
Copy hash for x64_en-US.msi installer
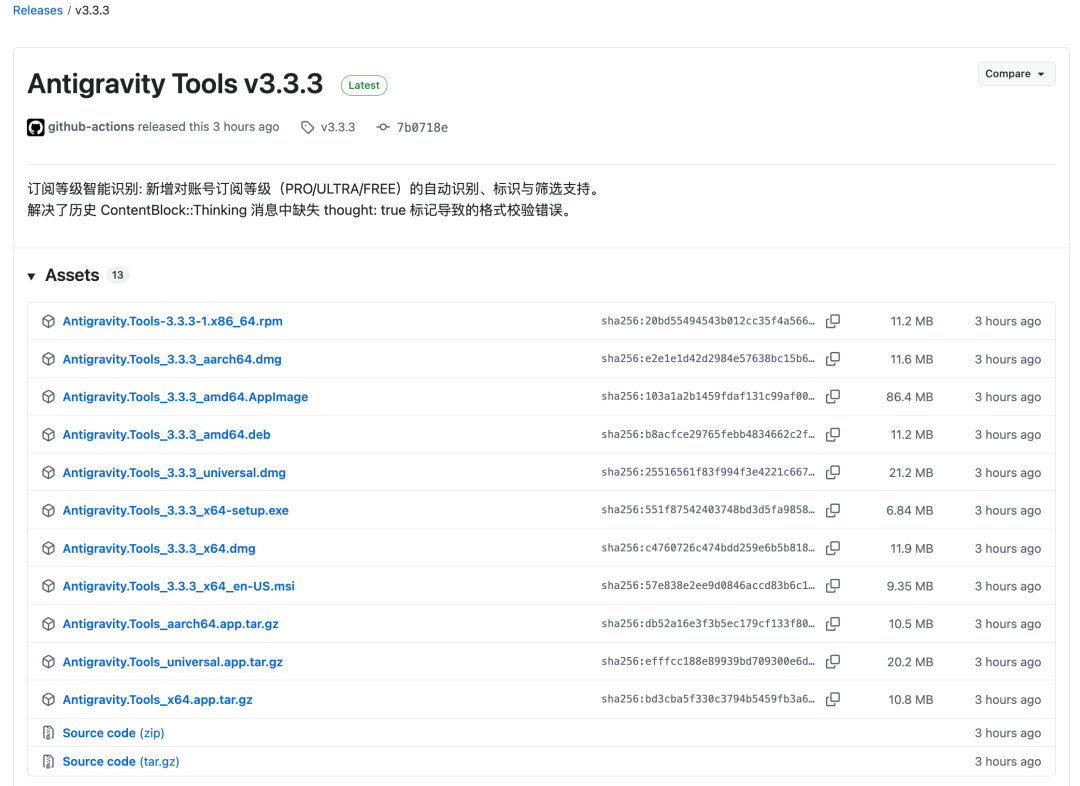point(832,586)
